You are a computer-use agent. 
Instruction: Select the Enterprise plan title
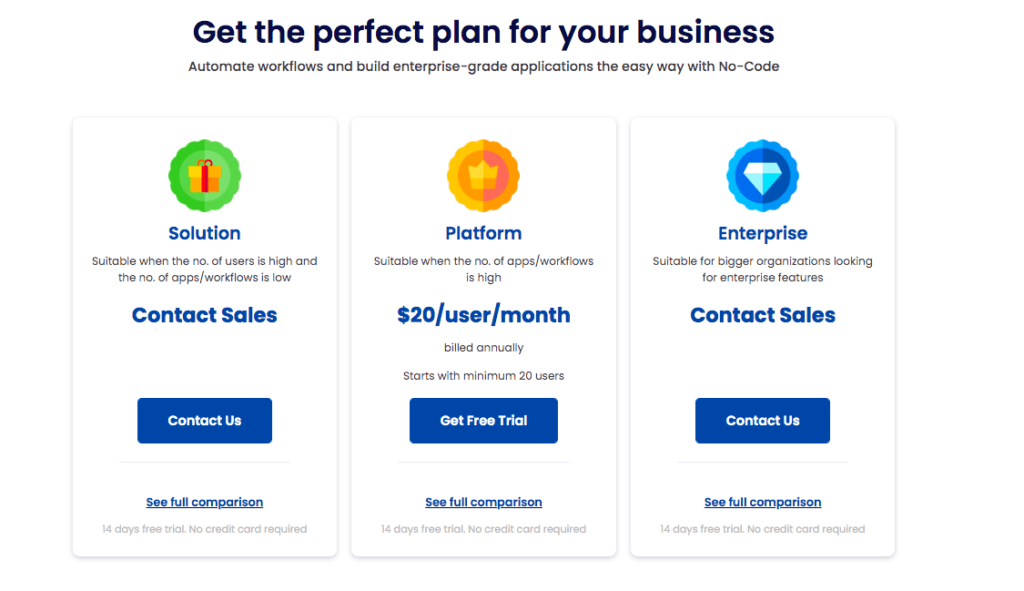(762, 233)
